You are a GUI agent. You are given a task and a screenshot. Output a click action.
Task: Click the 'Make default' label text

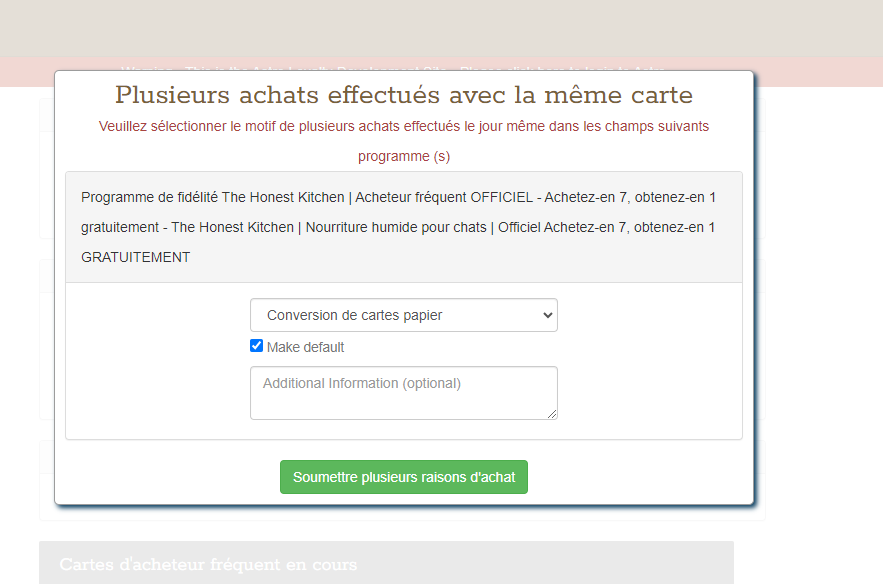(305, 347)
